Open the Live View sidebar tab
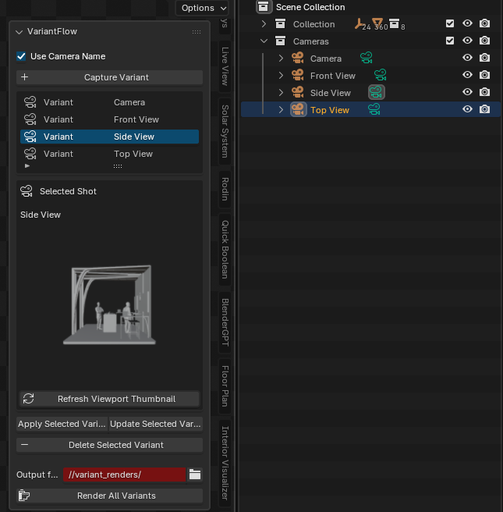This screenshot has width=503, height=512. [x=225, y=66]
